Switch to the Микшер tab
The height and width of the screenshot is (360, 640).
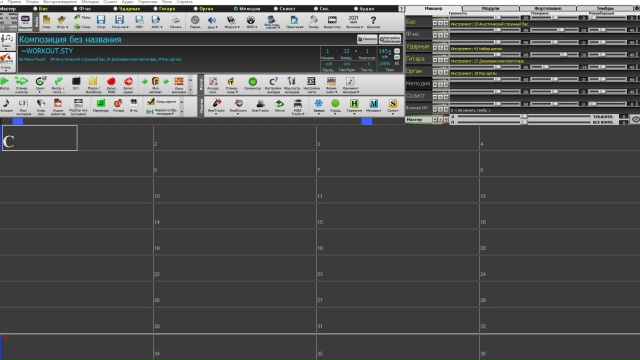[x=433, y=8]
